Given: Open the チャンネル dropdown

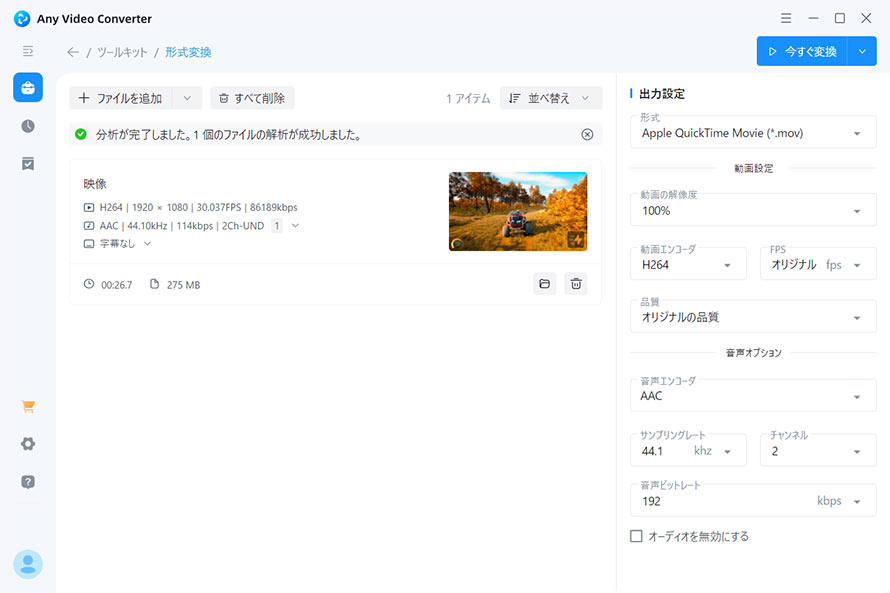Looking at the screenshot, I should (x=818, y=451).
